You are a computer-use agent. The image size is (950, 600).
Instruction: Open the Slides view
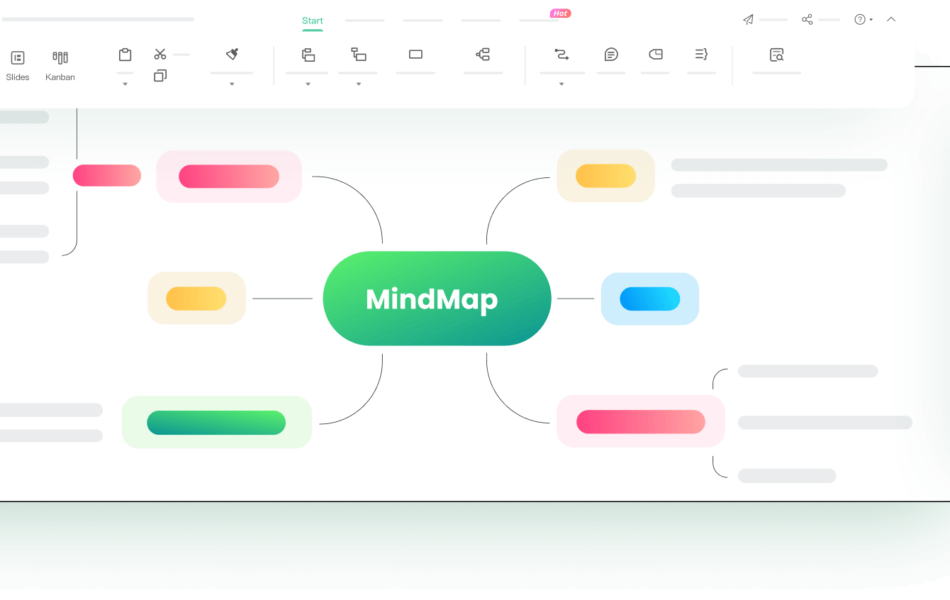click(17, 64)
